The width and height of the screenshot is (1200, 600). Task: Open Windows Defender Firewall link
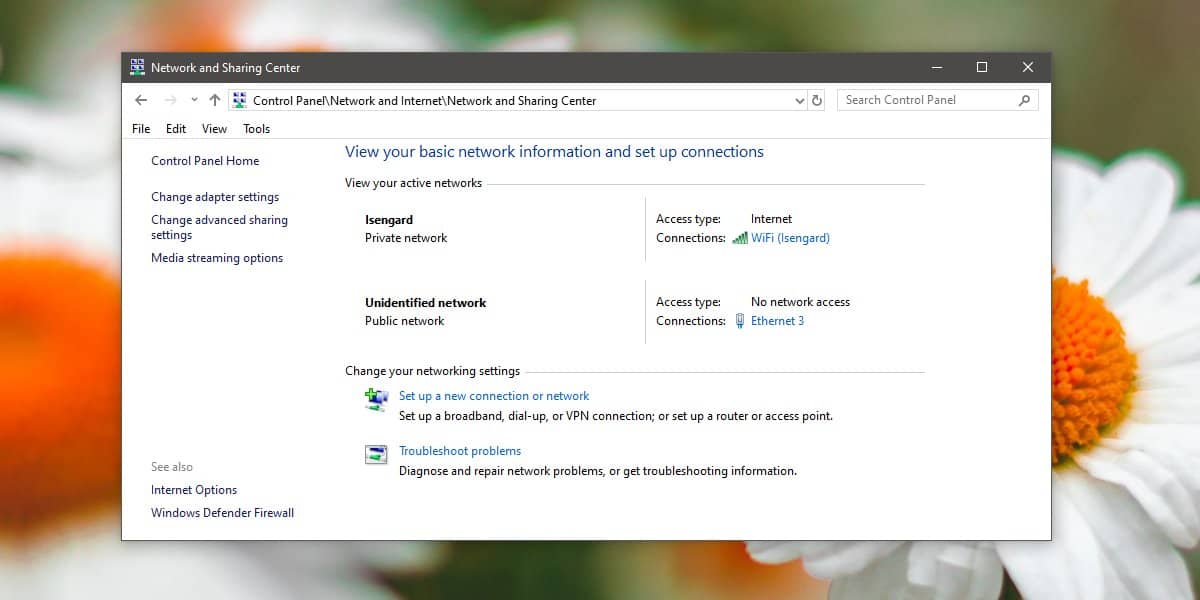tap(222, 513)
